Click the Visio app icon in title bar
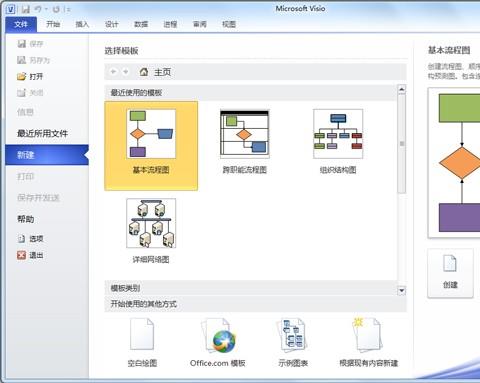Viewport: 480px width, 383px height. click(10, 9)
